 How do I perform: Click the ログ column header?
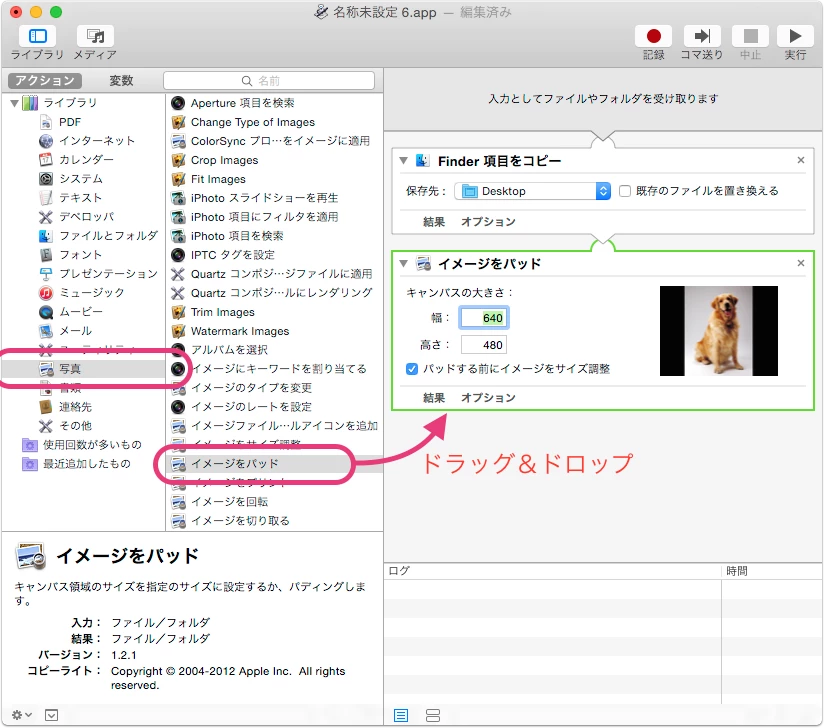click(x=552, y=571)
